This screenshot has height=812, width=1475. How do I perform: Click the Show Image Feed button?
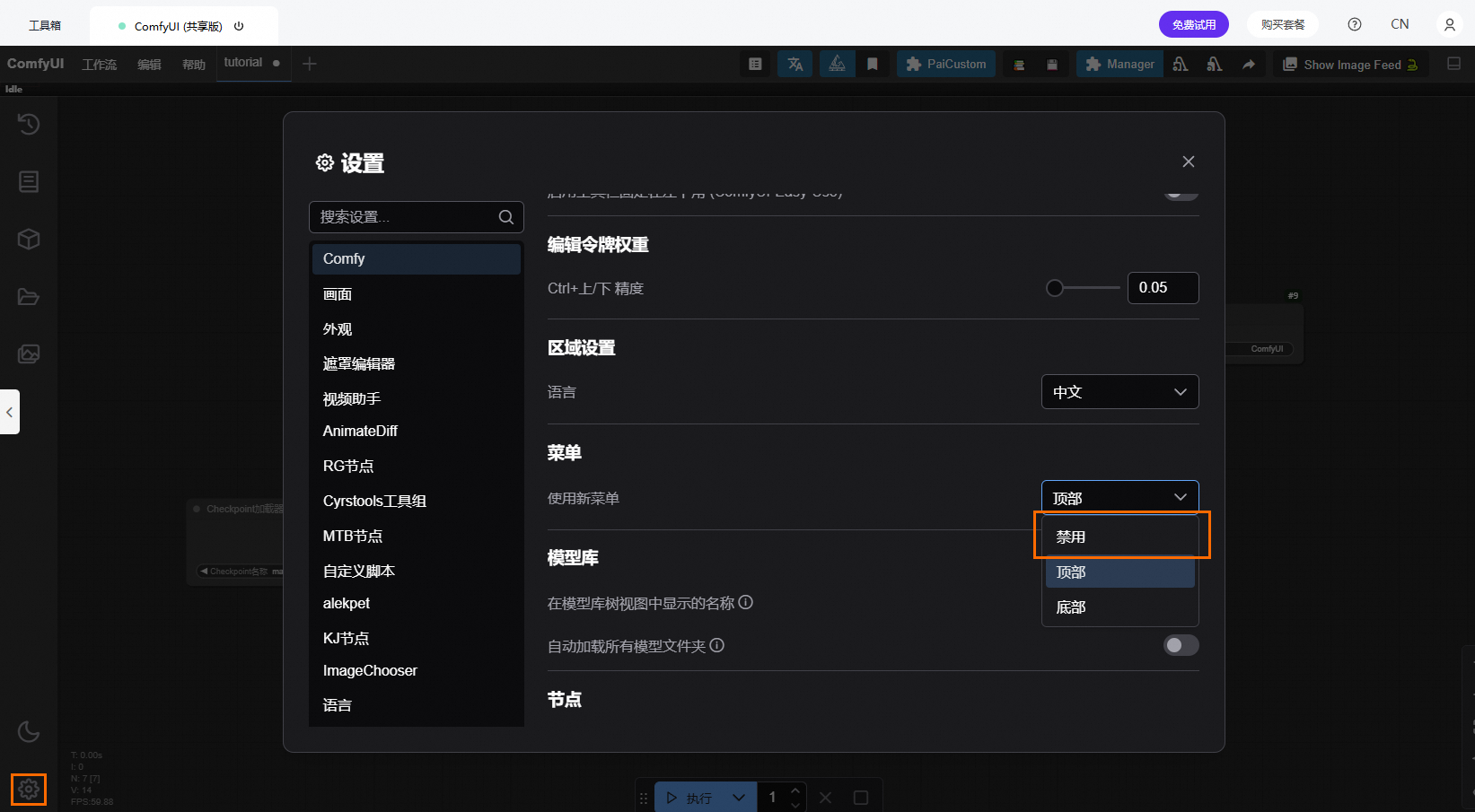point(1350,64)
